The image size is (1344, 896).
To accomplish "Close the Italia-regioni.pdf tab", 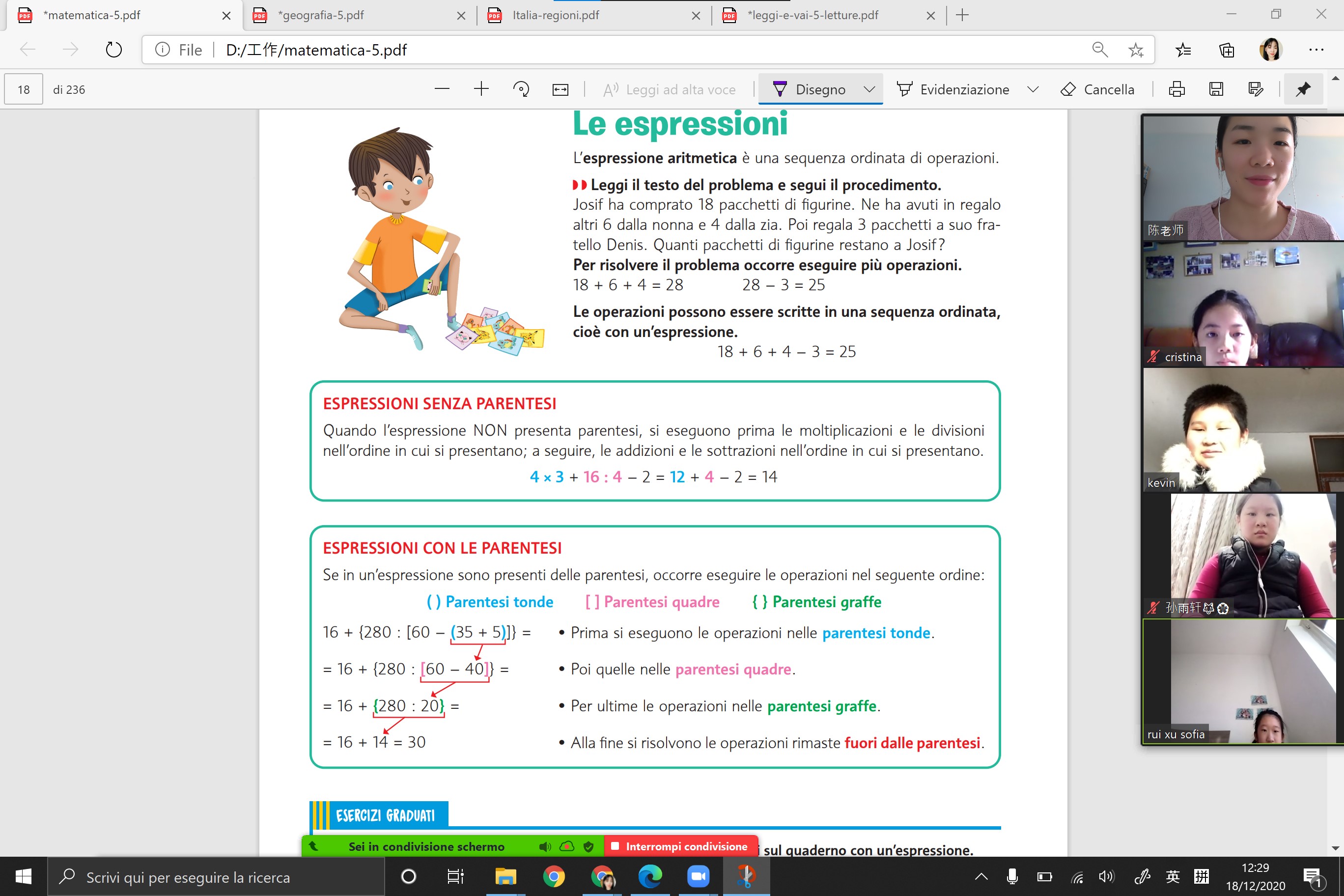I will point(696,15).
